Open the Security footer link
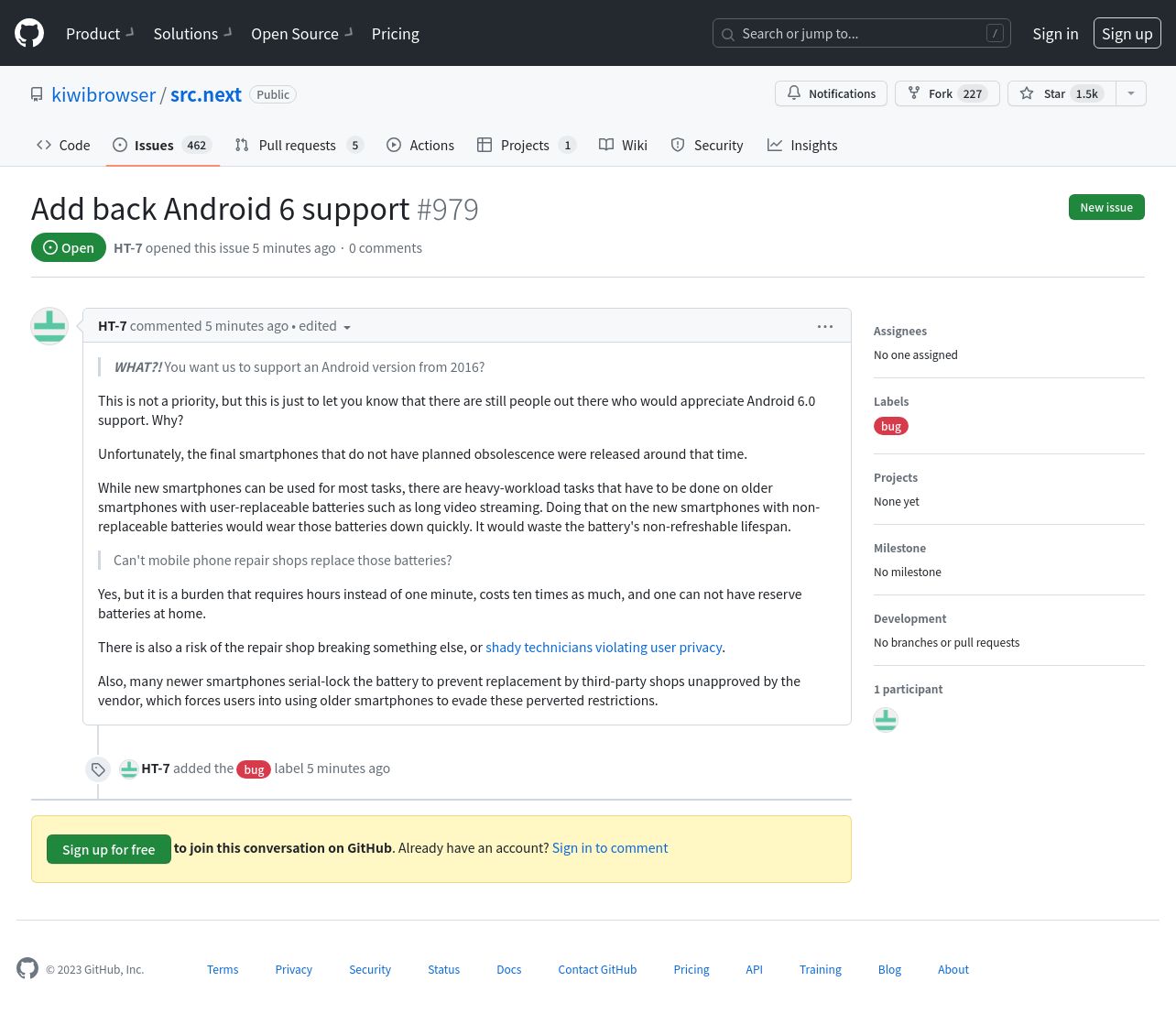The width and height of the screenshot is (1176, 1025). click(370, 969)
